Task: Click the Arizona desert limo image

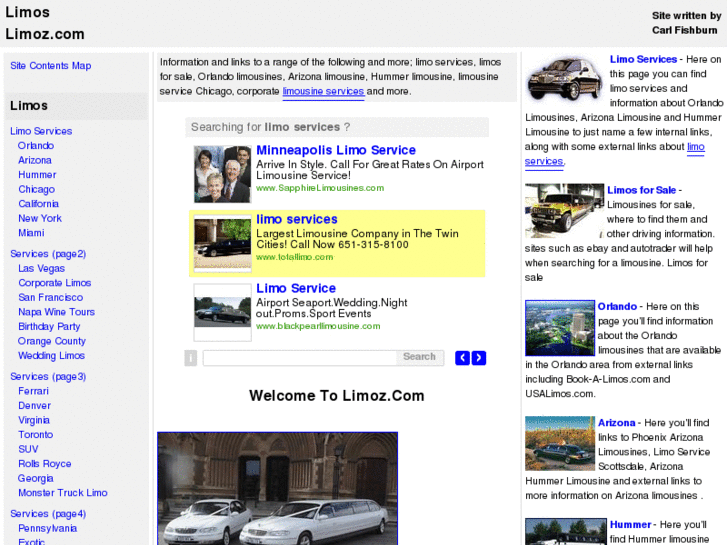Action: (560, 443)
